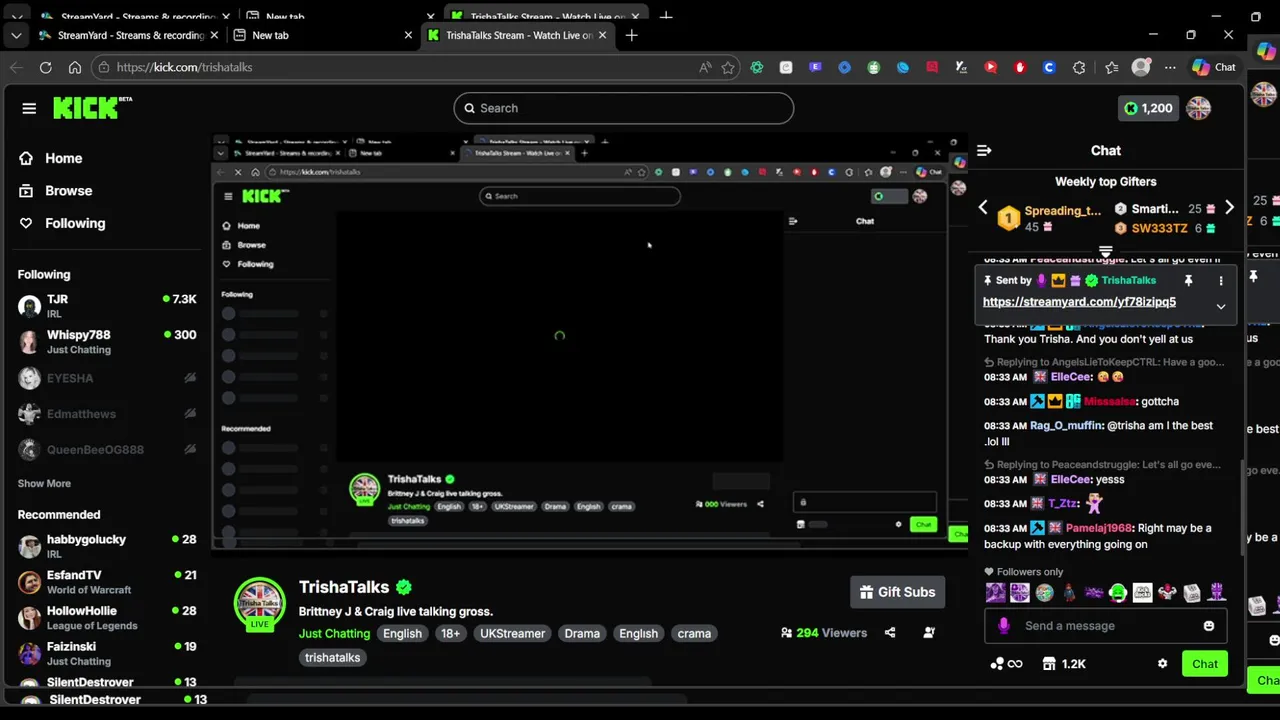1280x720 pixels.
Task: Open TrishaTalks live avatar
Action: click(x=260, y=604)
